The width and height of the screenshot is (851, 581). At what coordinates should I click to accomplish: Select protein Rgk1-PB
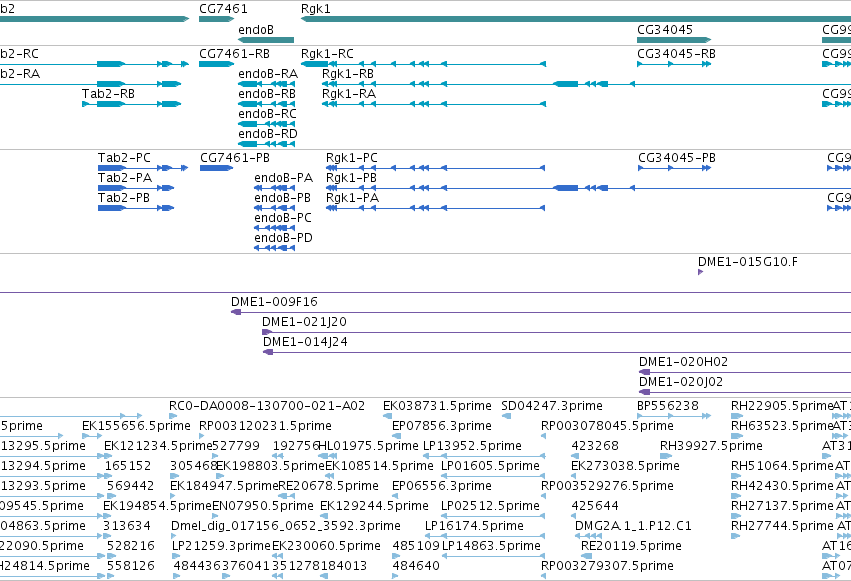pos(351,178)
